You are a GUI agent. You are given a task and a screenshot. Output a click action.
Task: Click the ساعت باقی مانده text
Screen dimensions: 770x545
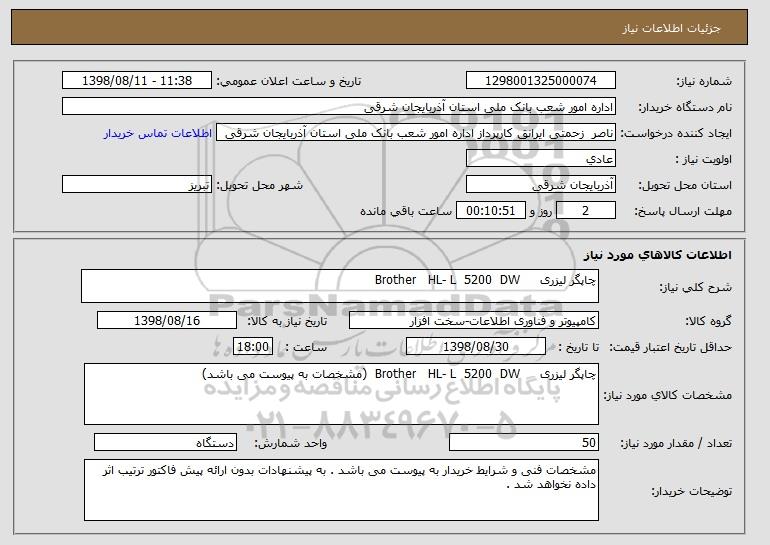tap(406, 211)
